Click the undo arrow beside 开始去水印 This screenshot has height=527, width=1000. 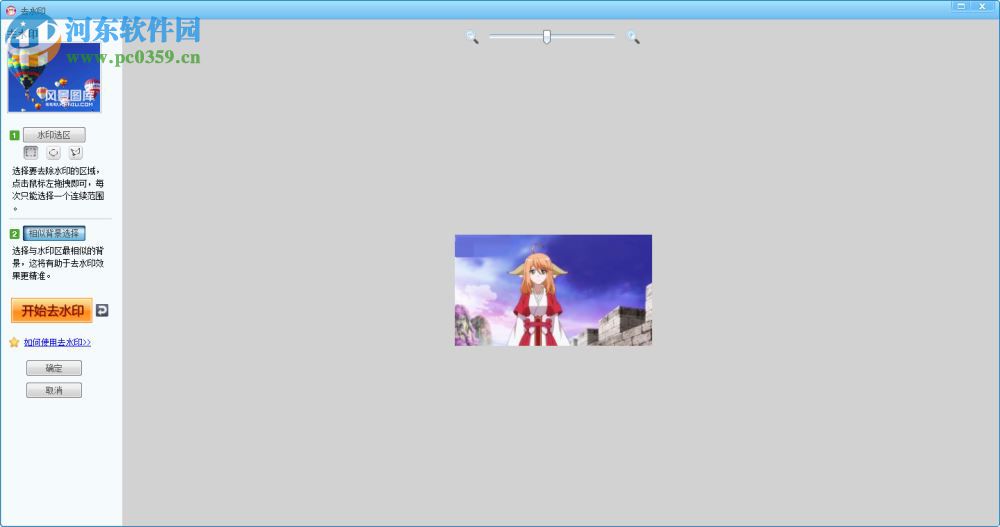[x=102, y=310]
